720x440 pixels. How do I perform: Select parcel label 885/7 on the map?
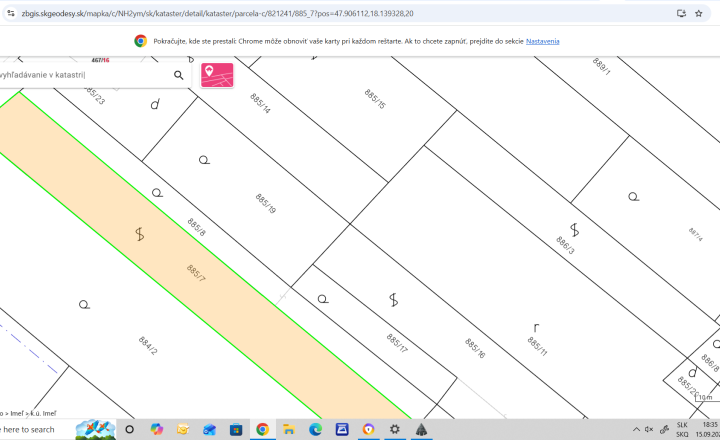coord(196,273)
